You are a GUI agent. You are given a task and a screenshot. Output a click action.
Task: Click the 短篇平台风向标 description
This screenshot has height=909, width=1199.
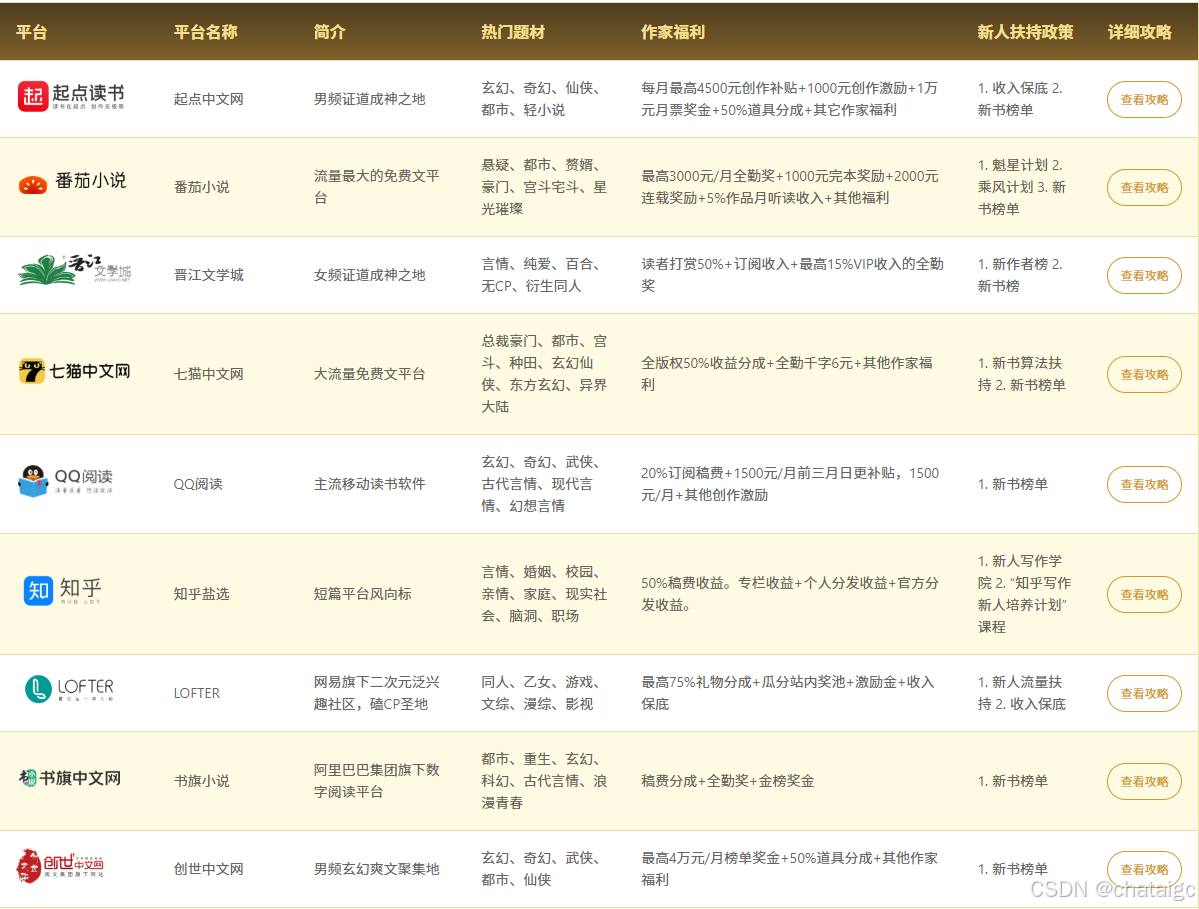point(362,595)
